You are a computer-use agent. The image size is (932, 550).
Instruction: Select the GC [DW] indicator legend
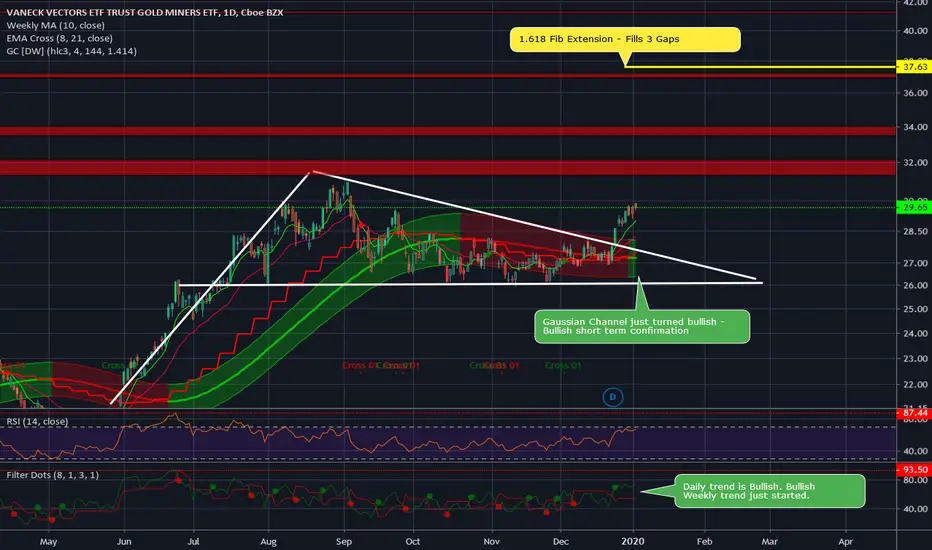(x=71, y=51)
